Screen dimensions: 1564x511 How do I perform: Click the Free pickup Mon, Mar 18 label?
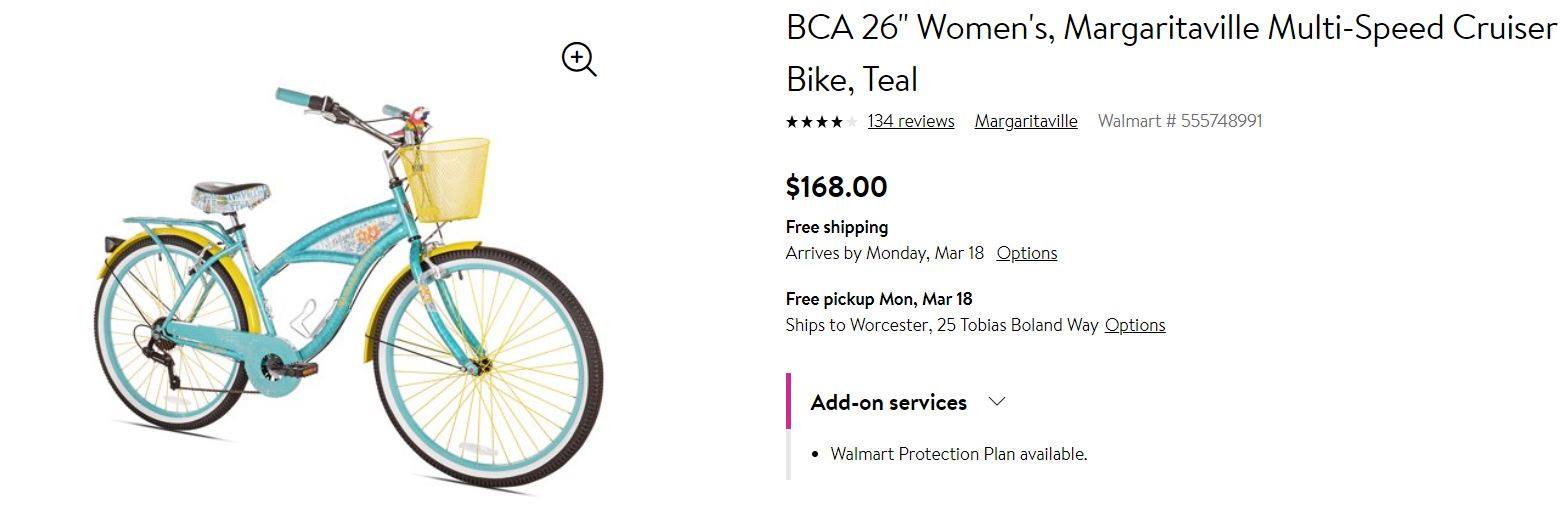click(879, 299)
